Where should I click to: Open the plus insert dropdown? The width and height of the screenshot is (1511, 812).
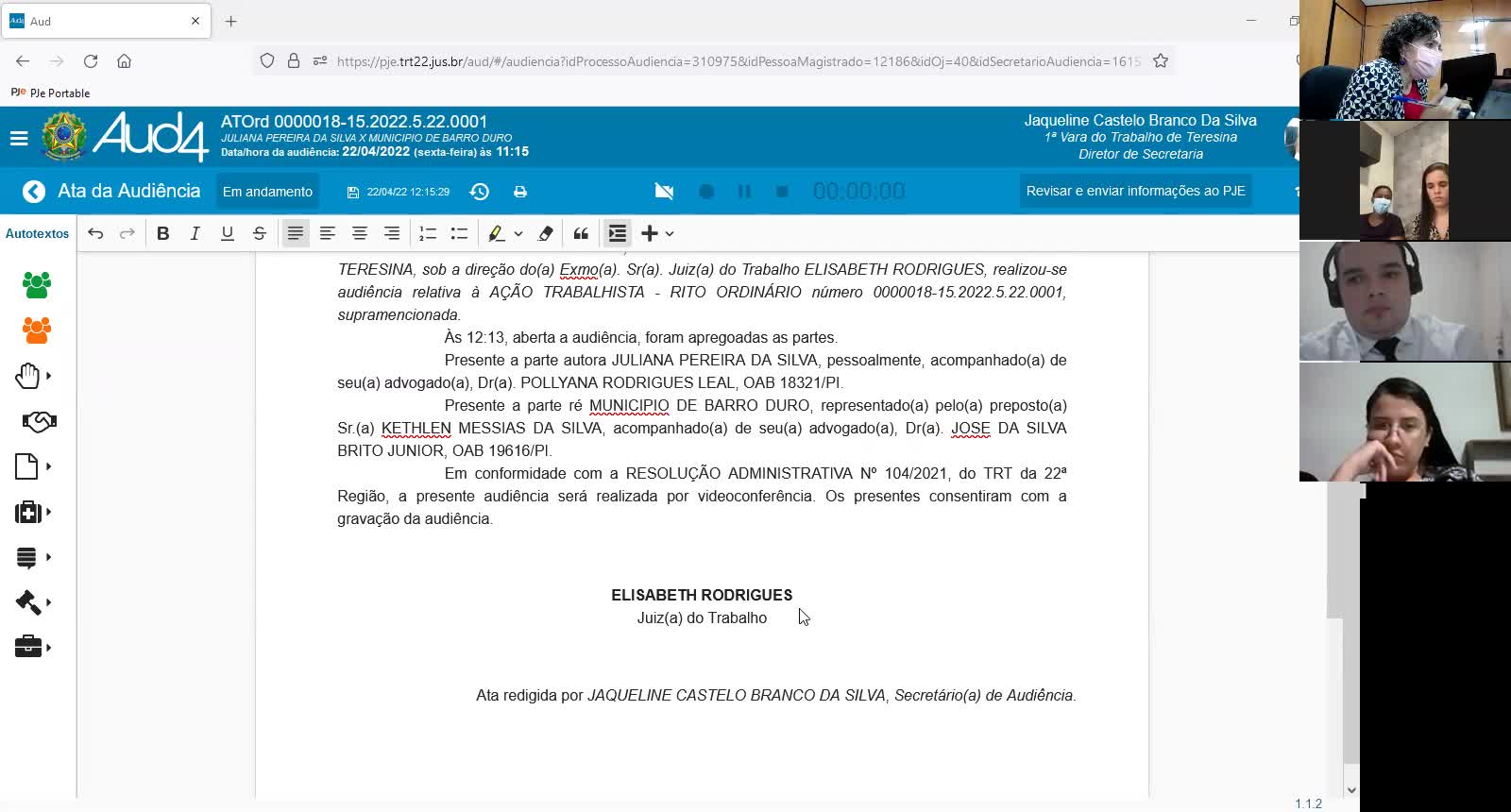point(658,233)
